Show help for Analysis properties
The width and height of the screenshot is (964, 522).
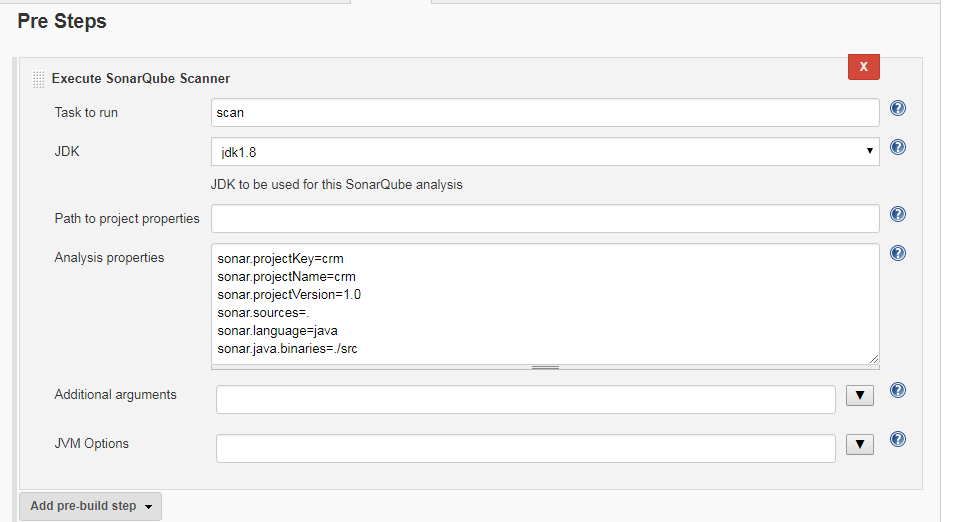(898, 253)
